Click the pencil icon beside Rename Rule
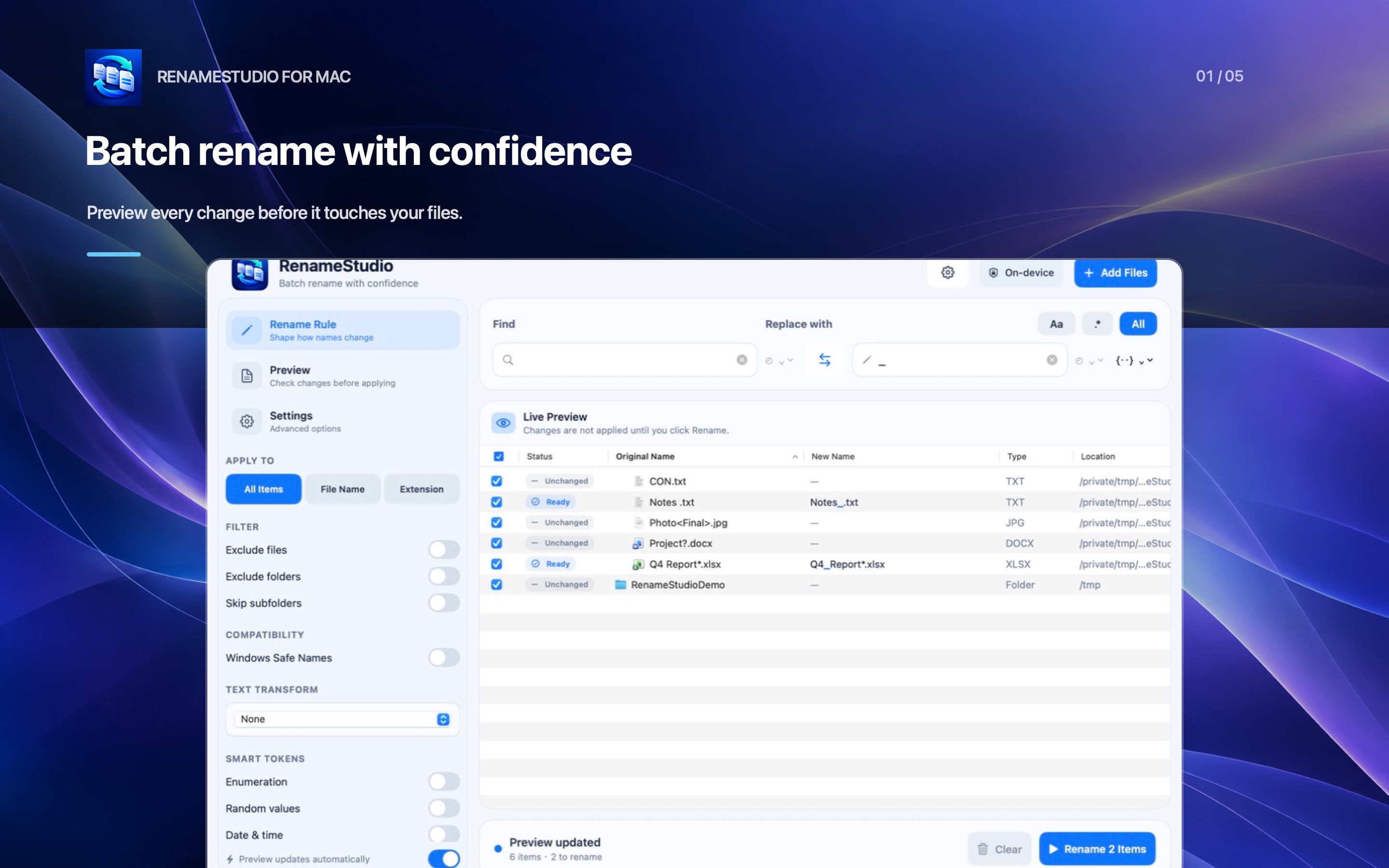Image resolution: width=1389 pixels, height=868 pixels. pyautogui.click(x=247, y=330)
